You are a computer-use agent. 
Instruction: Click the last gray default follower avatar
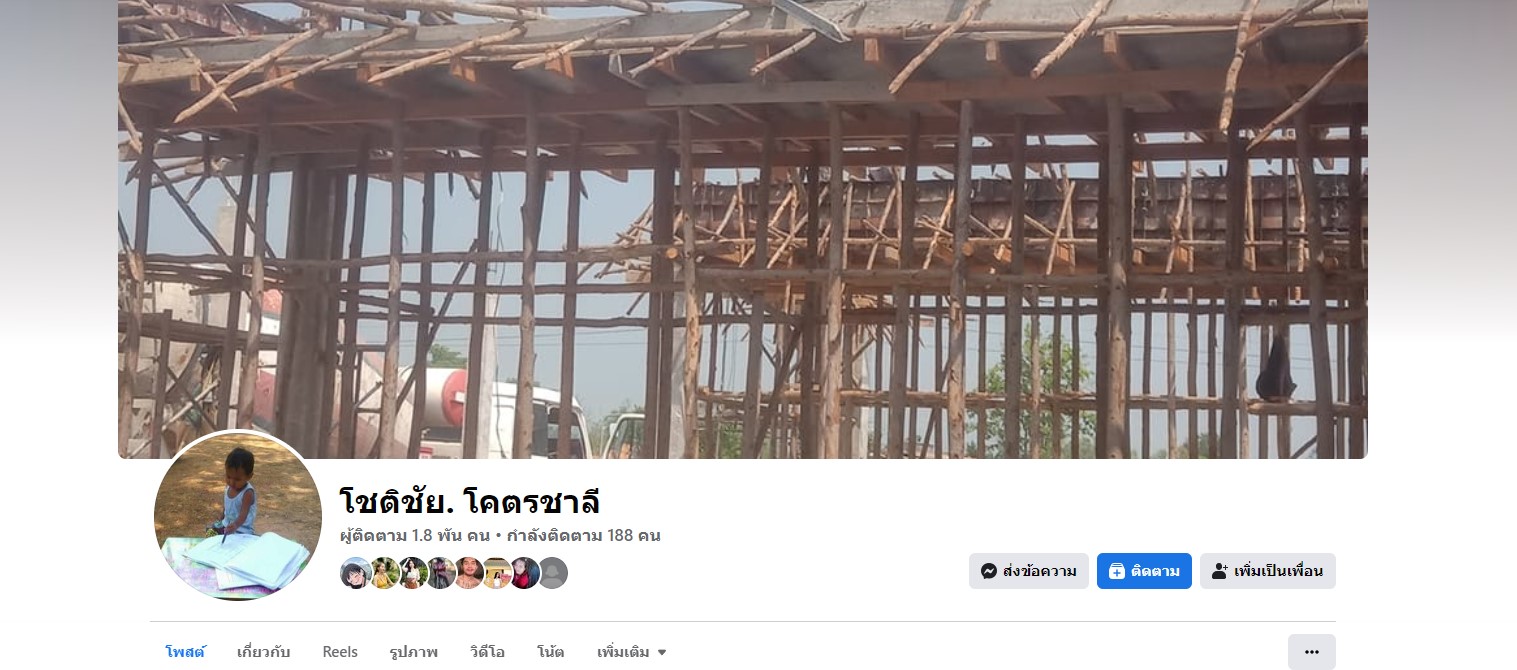[x=552, y=573]
